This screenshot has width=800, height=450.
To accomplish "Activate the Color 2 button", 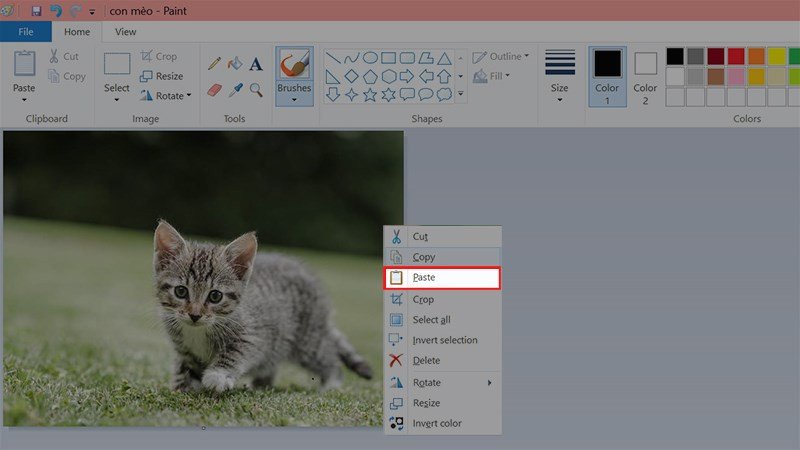I will (x=646, y=76).
